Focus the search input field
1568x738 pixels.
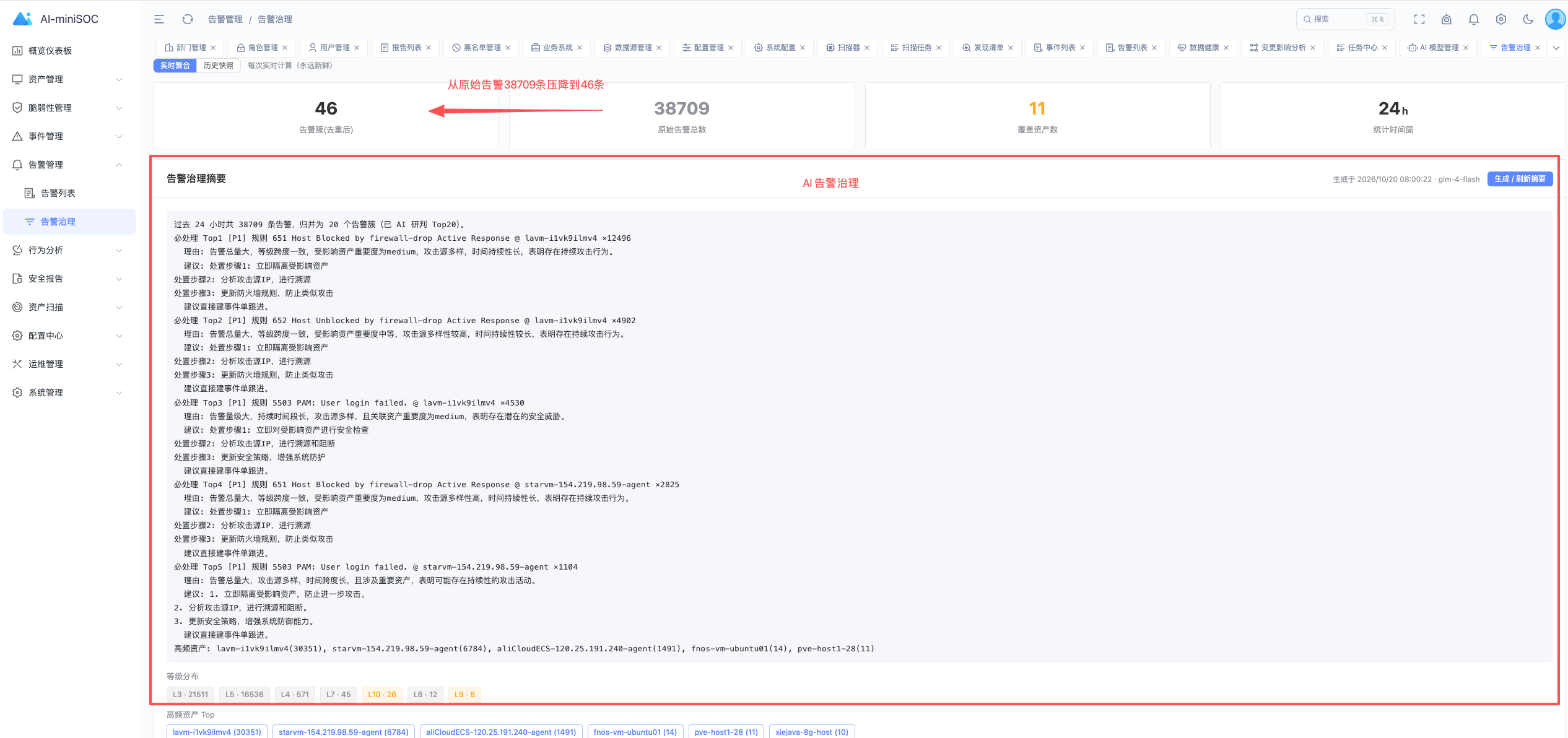(x=1345, y=19)
